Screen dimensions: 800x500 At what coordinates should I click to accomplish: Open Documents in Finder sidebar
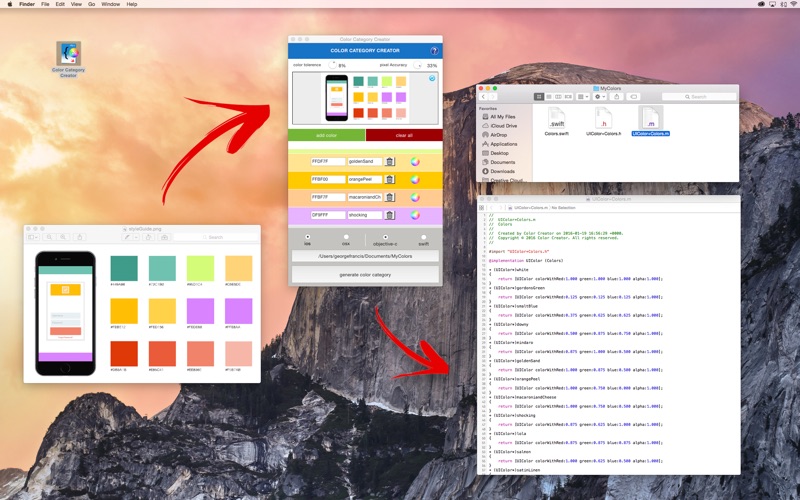click(498, 162)
